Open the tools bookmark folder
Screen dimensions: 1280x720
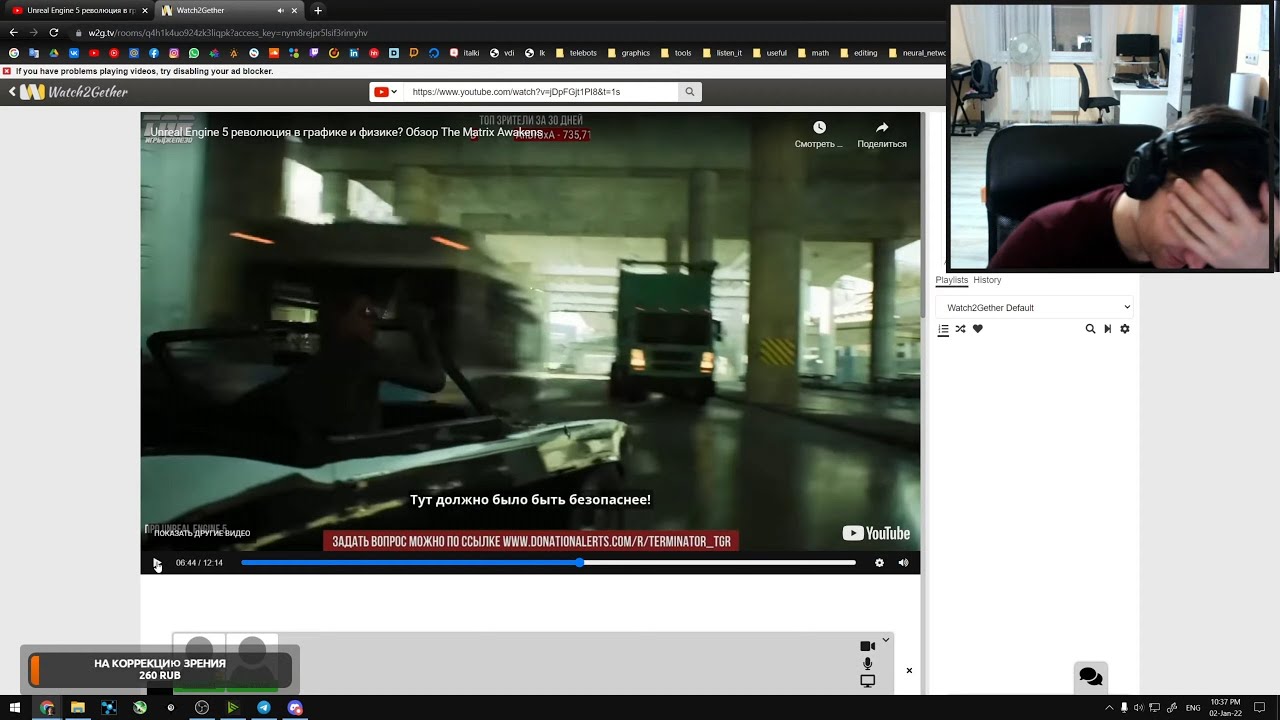coord(676,53)
